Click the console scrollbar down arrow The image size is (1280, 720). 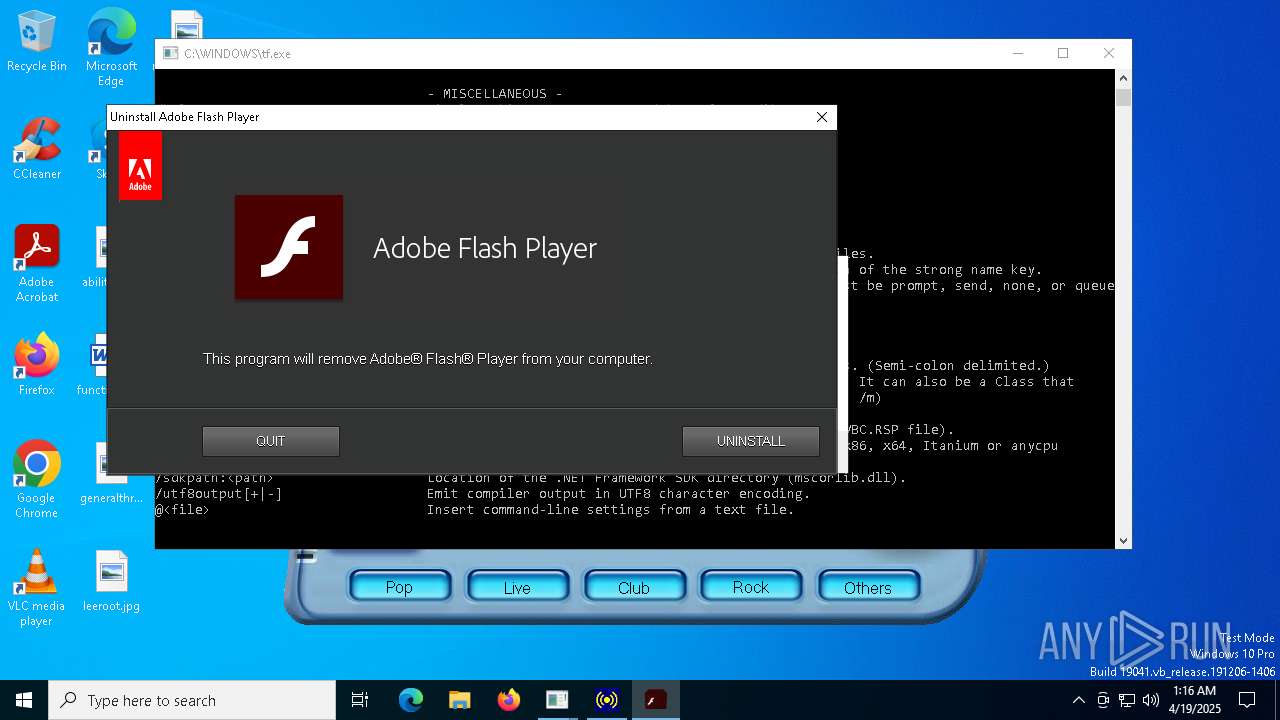pos(1123,540)
